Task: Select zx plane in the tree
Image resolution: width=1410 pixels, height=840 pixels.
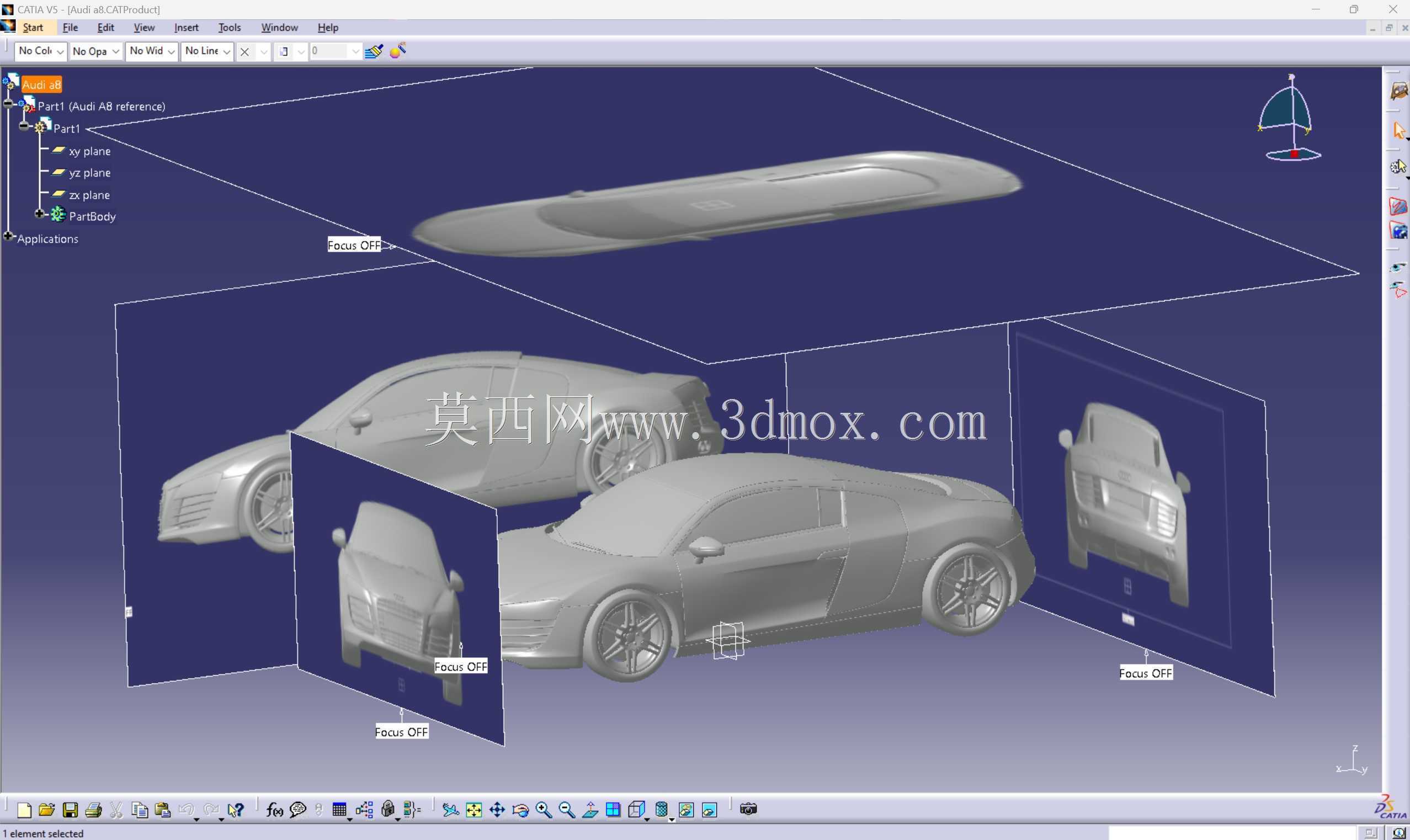Action: [x=89, y=195]
